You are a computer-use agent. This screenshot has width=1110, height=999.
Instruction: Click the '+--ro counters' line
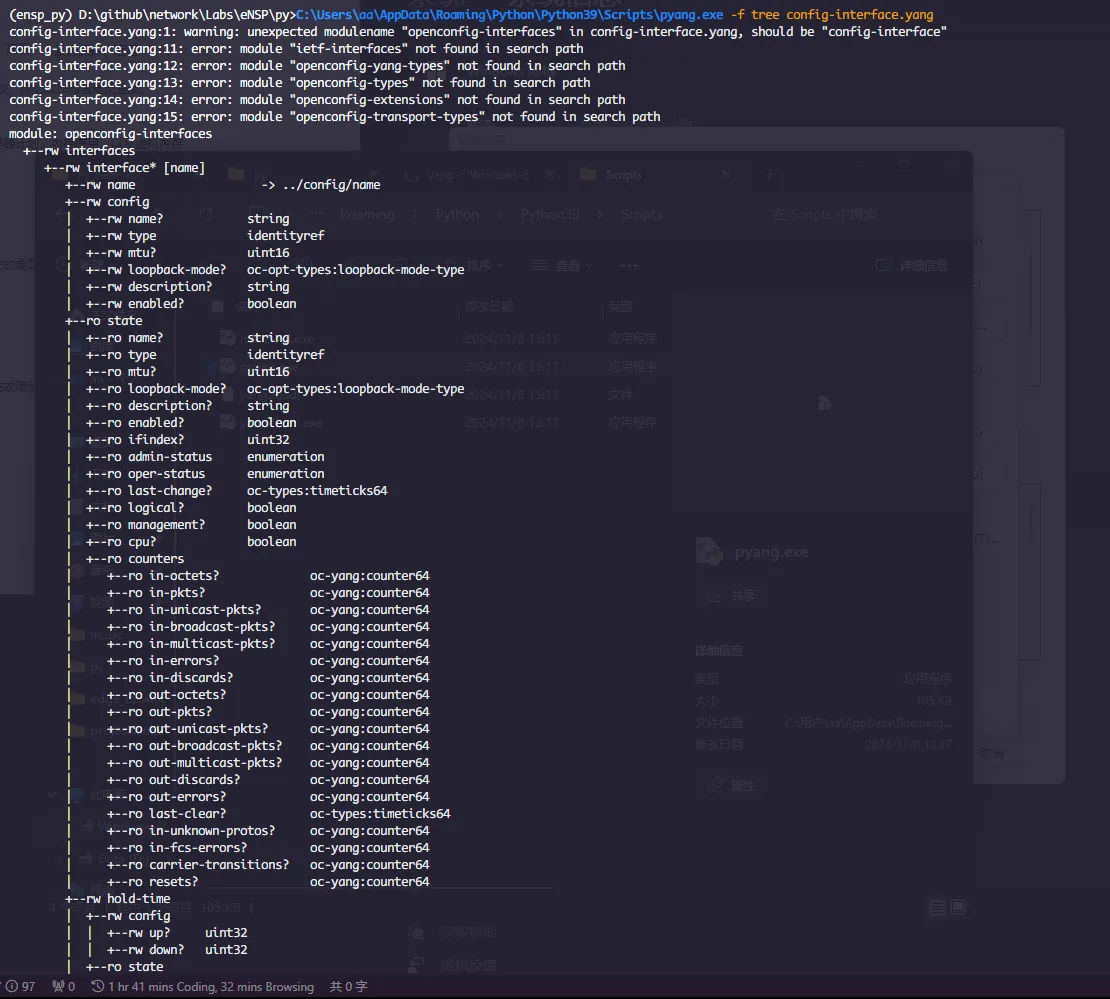point(135,558)
